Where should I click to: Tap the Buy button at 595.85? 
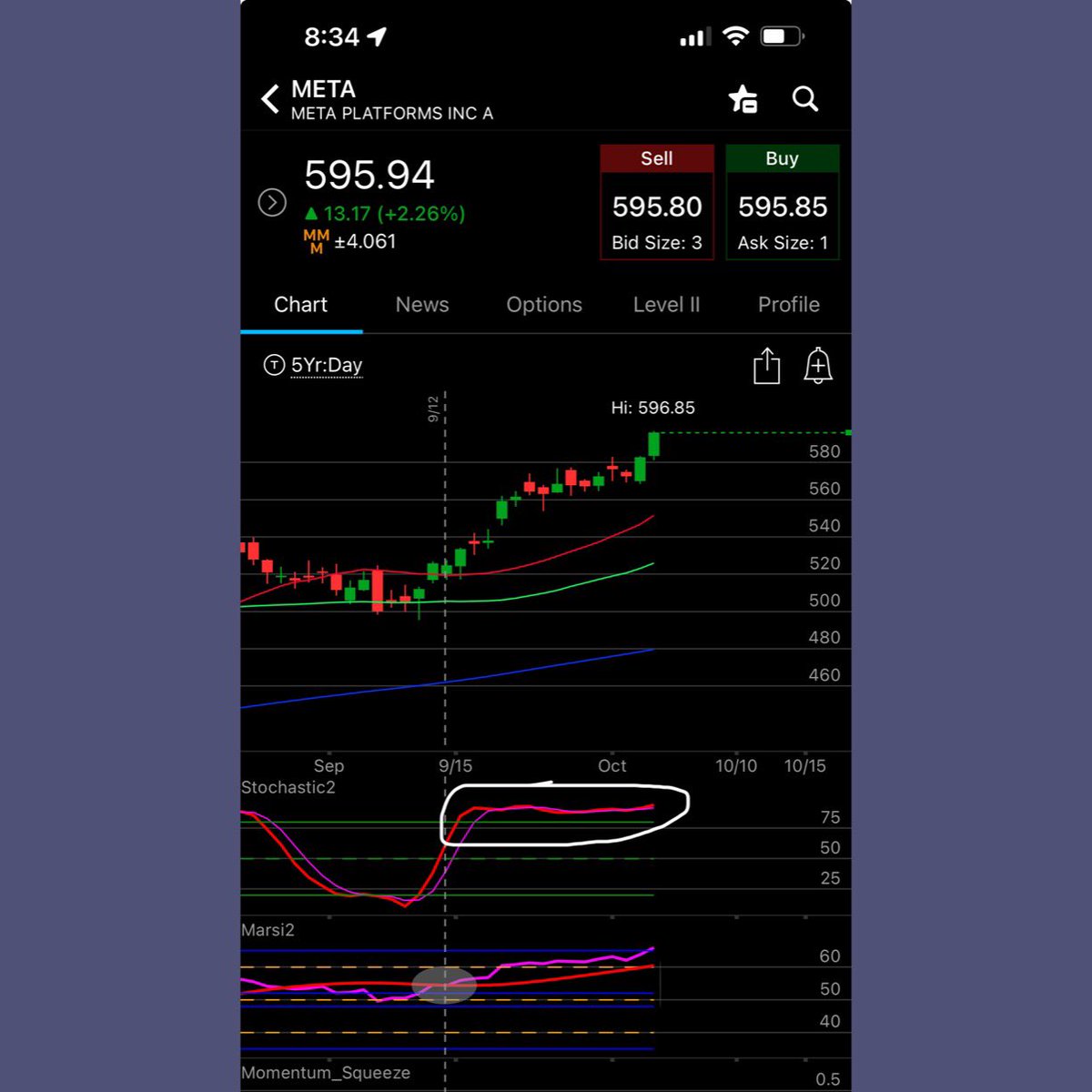pos(783,202)
